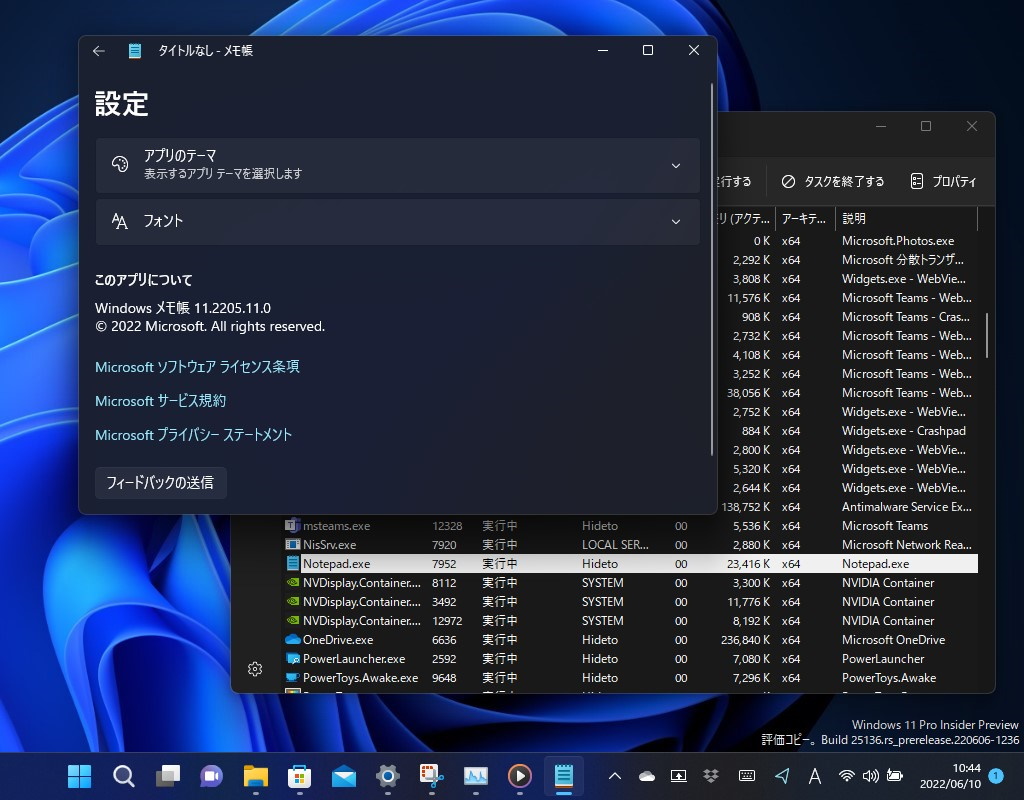Open Teams chat from the taskbar
Image resolution: width=1024 pixels, height=800 pixels.
coord(209,776)
